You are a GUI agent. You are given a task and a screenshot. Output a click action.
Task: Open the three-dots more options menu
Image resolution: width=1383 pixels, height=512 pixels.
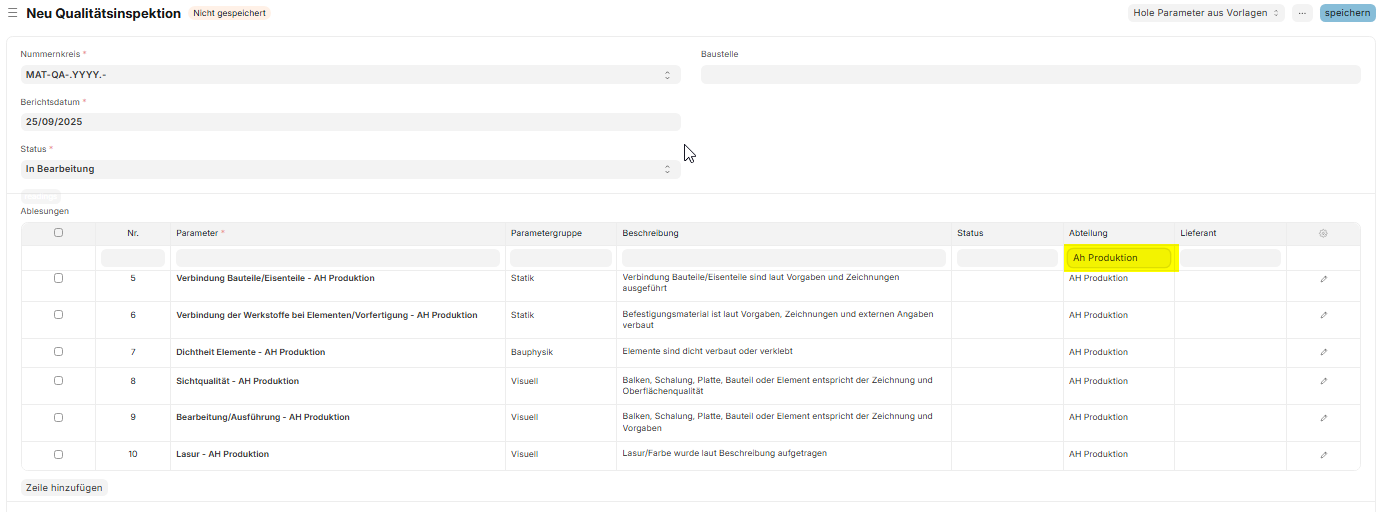[x=1301, y=13]
